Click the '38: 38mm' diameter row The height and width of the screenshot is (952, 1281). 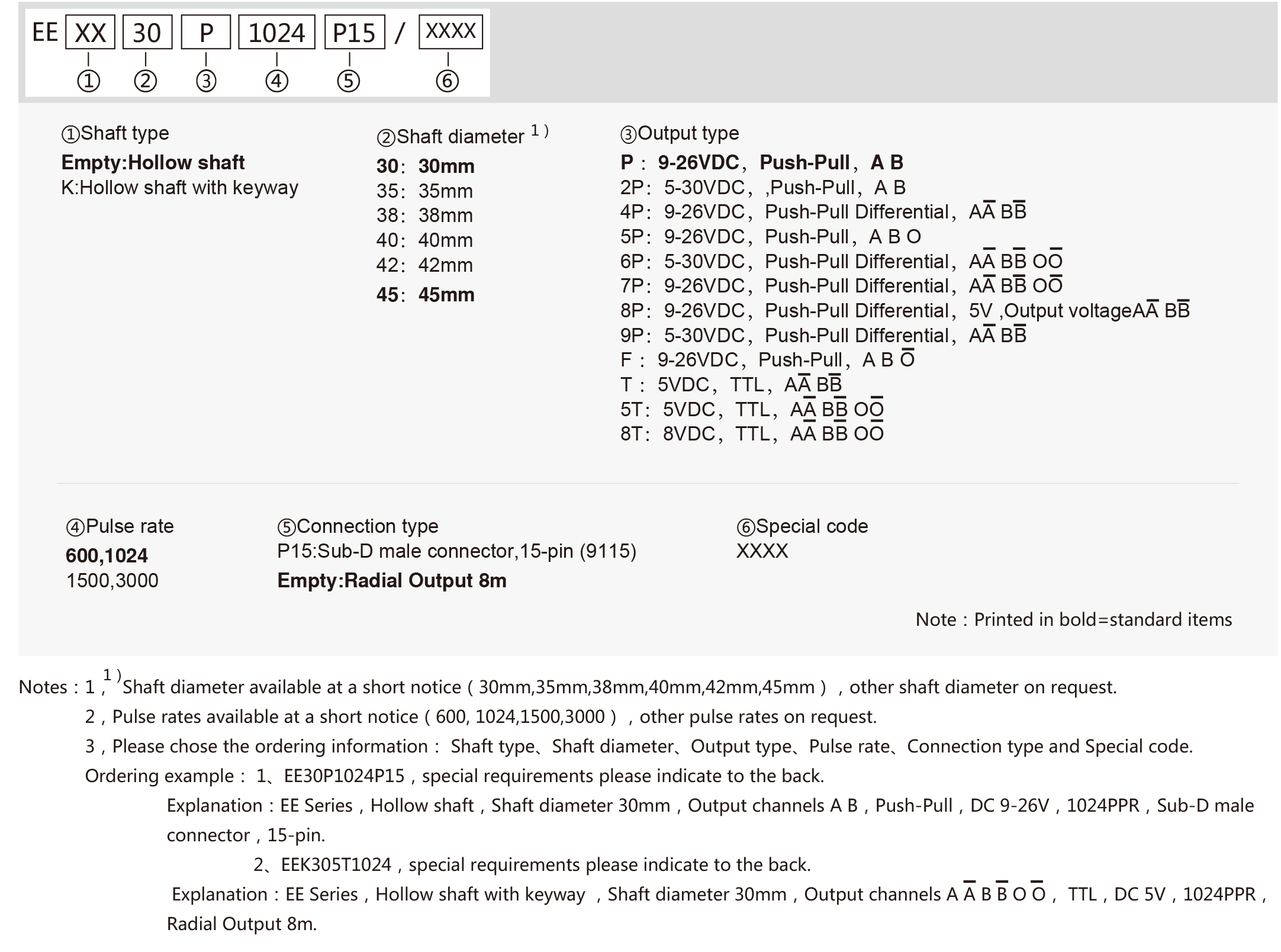tap(425, 216)
